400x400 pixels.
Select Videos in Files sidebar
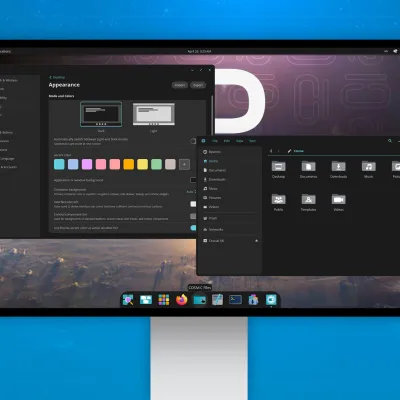pos(229,207)
